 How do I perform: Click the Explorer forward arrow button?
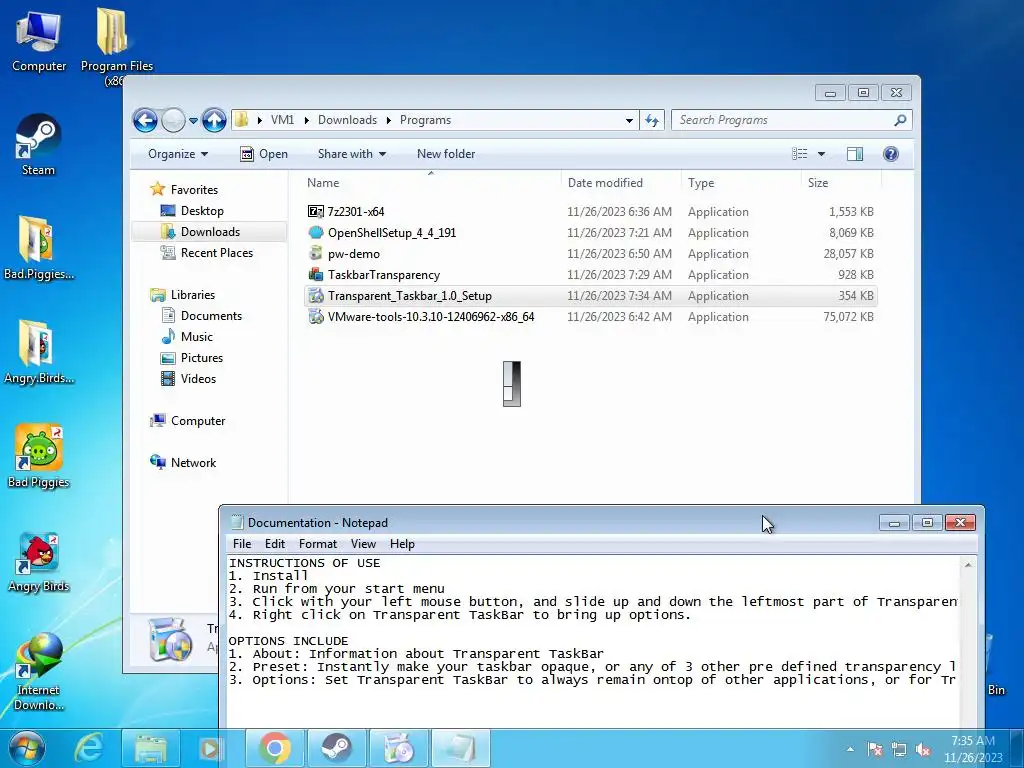173,120
